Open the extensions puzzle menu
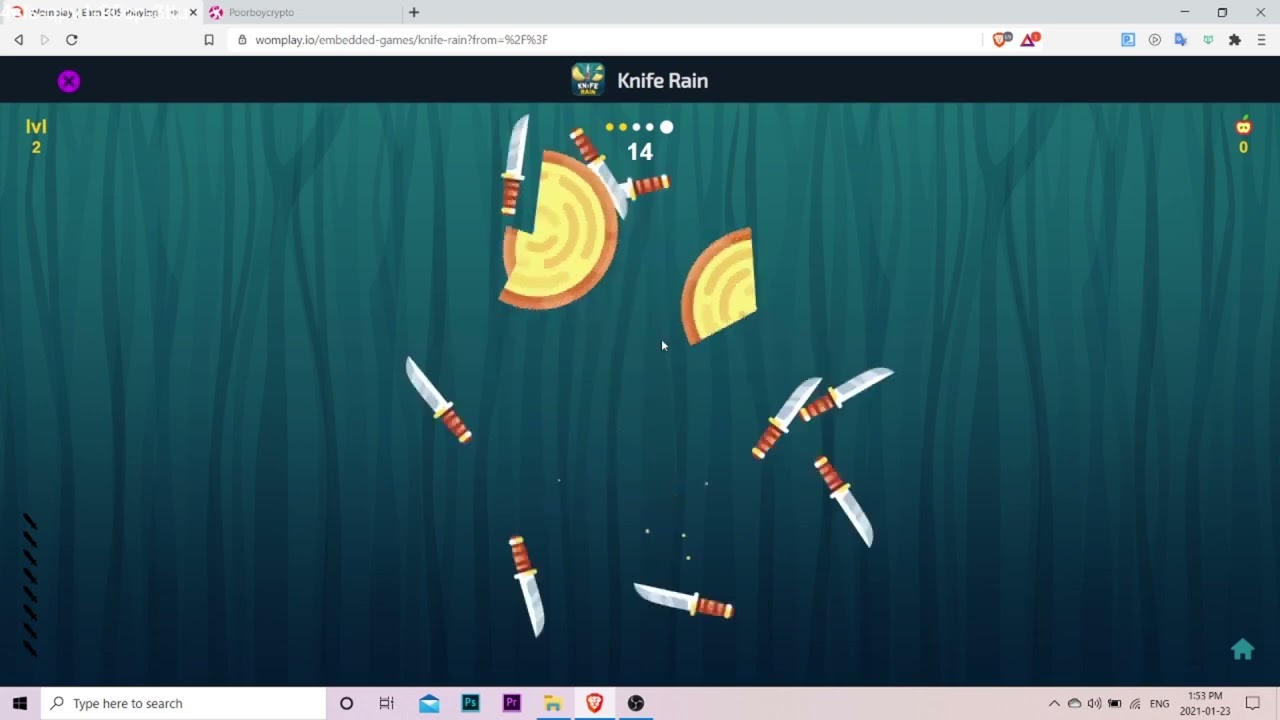This screenshot has height=720, width=1280. coord(1235,40)
